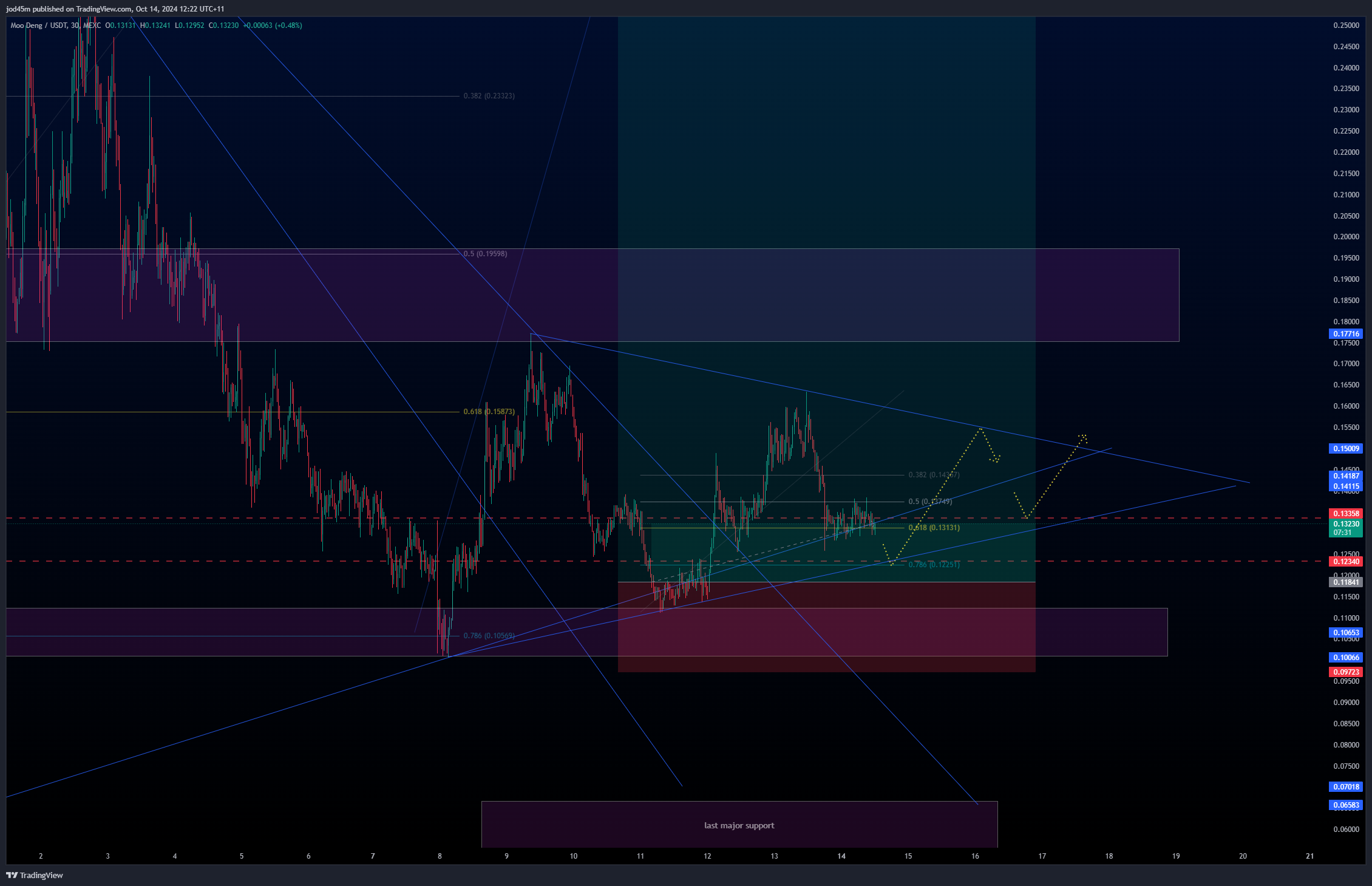The image size is (1372, 886).
Task: Click the 0.5 (0.19598) Fibonacci label
Action: click(x=485, y=254)
